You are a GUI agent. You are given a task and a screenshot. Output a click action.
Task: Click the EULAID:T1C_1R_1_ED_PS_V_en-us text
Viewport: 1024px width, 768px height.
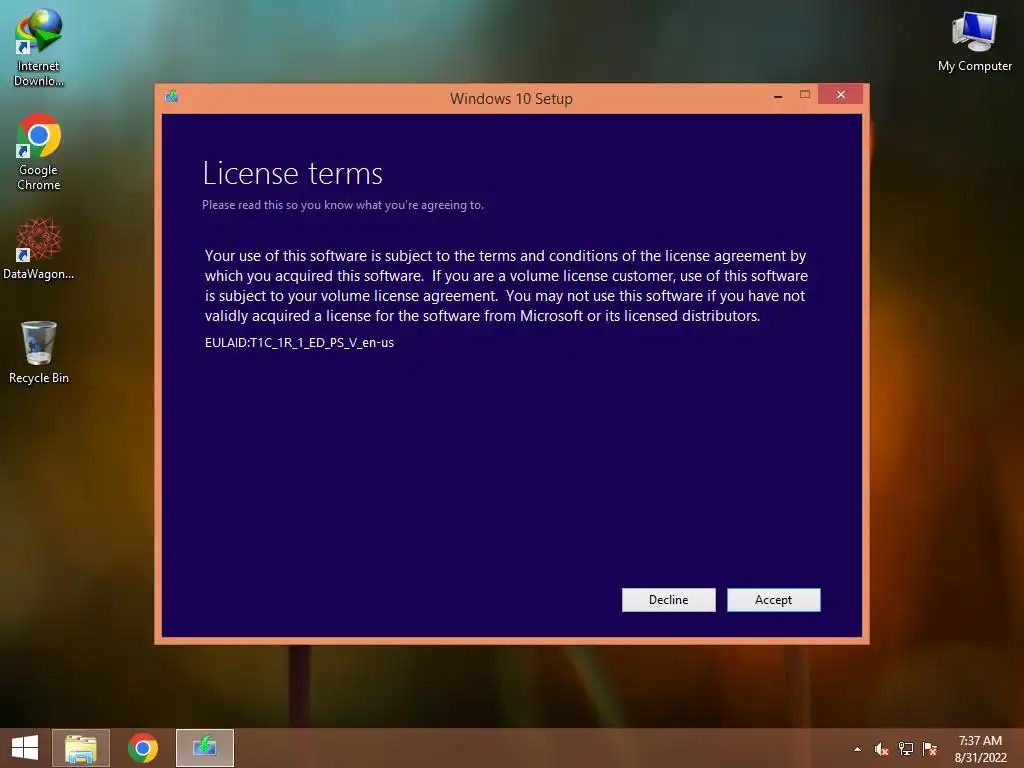299,343
